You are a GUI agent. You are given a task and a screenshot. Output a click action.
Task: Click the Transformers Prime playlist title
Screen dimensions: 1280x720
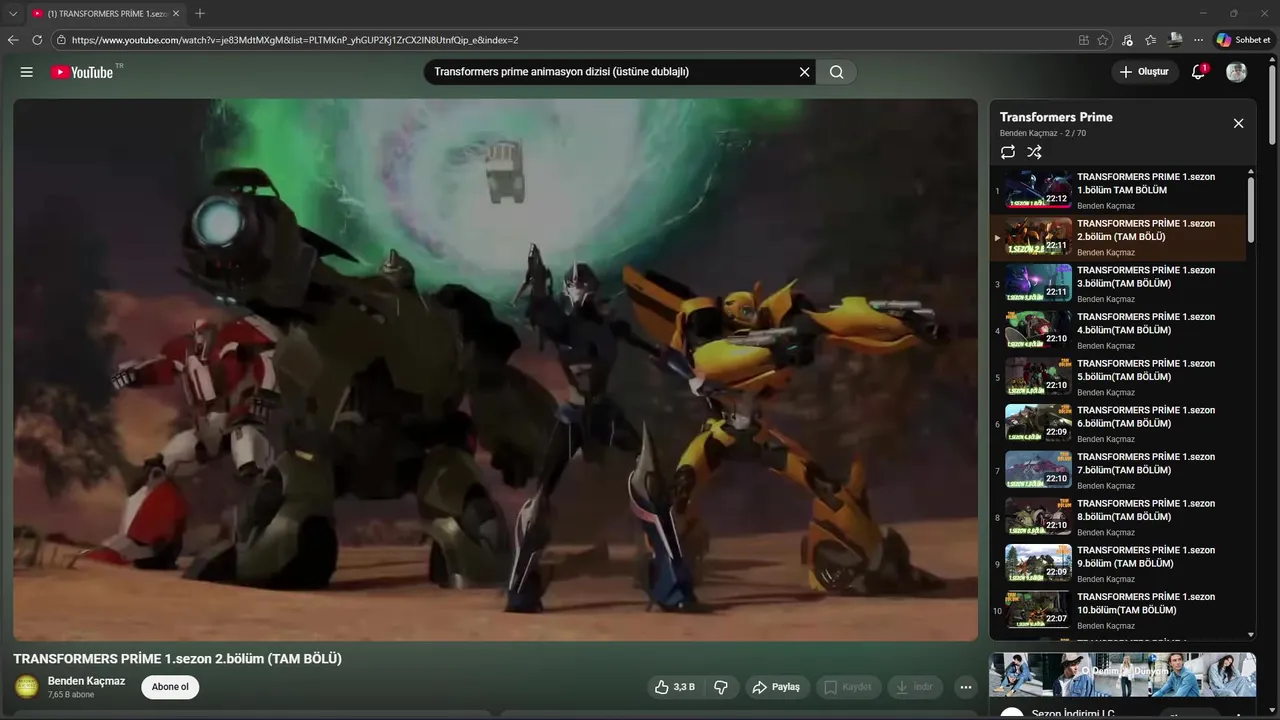[x=1056, y=117]
